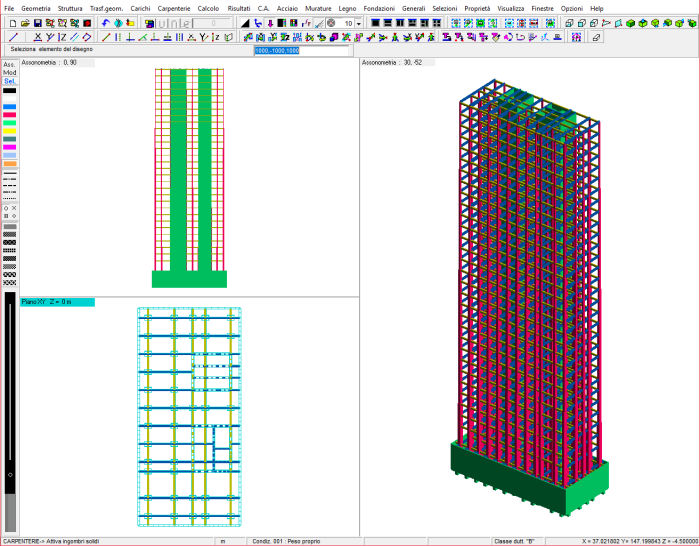Viewport: 700px width, 546px height.
Task: Open the Carpenterie menu
Action: (x=174, y=8)
